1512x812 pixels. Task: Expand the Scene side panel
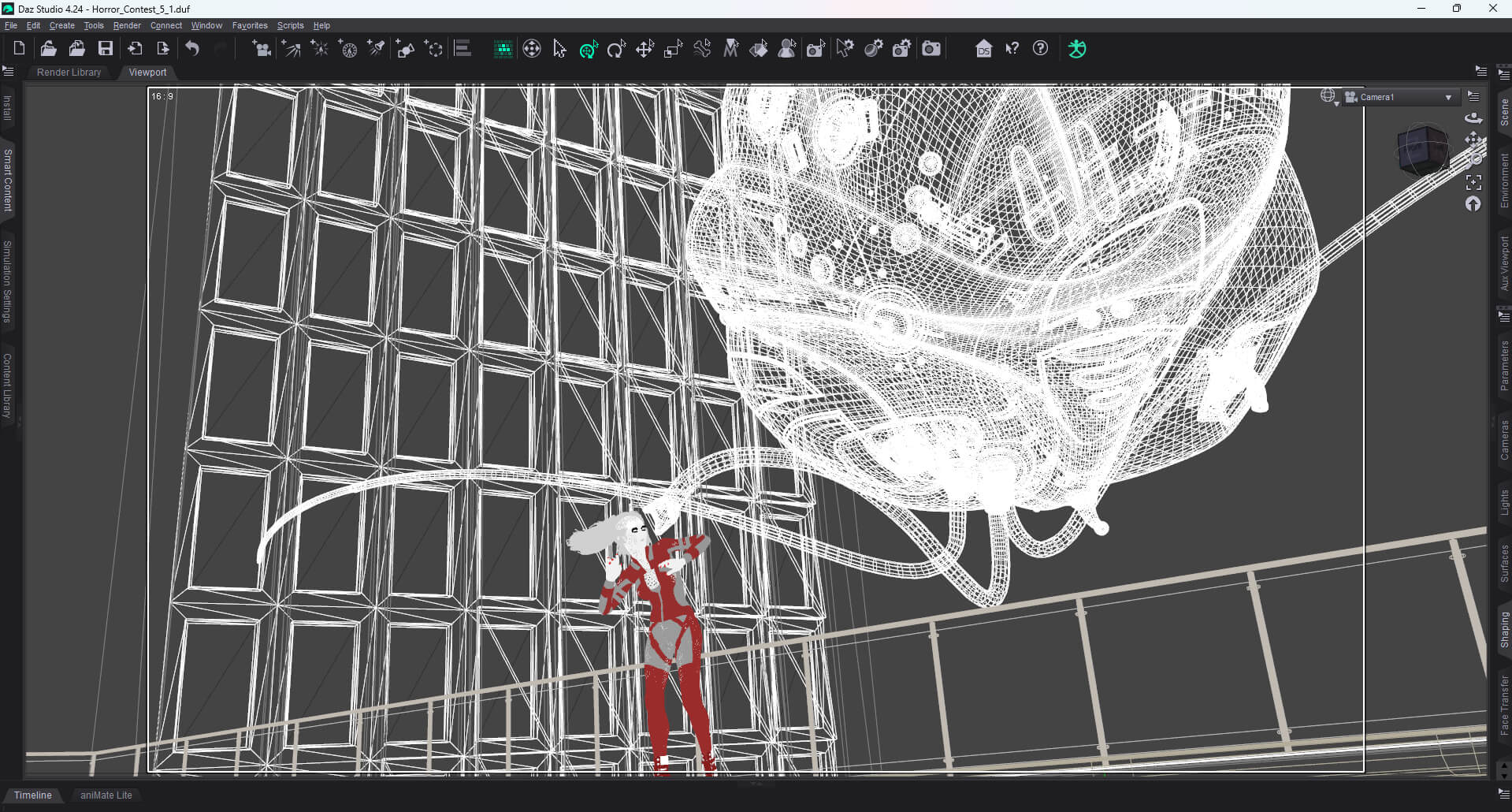(x=1504, y=111)
